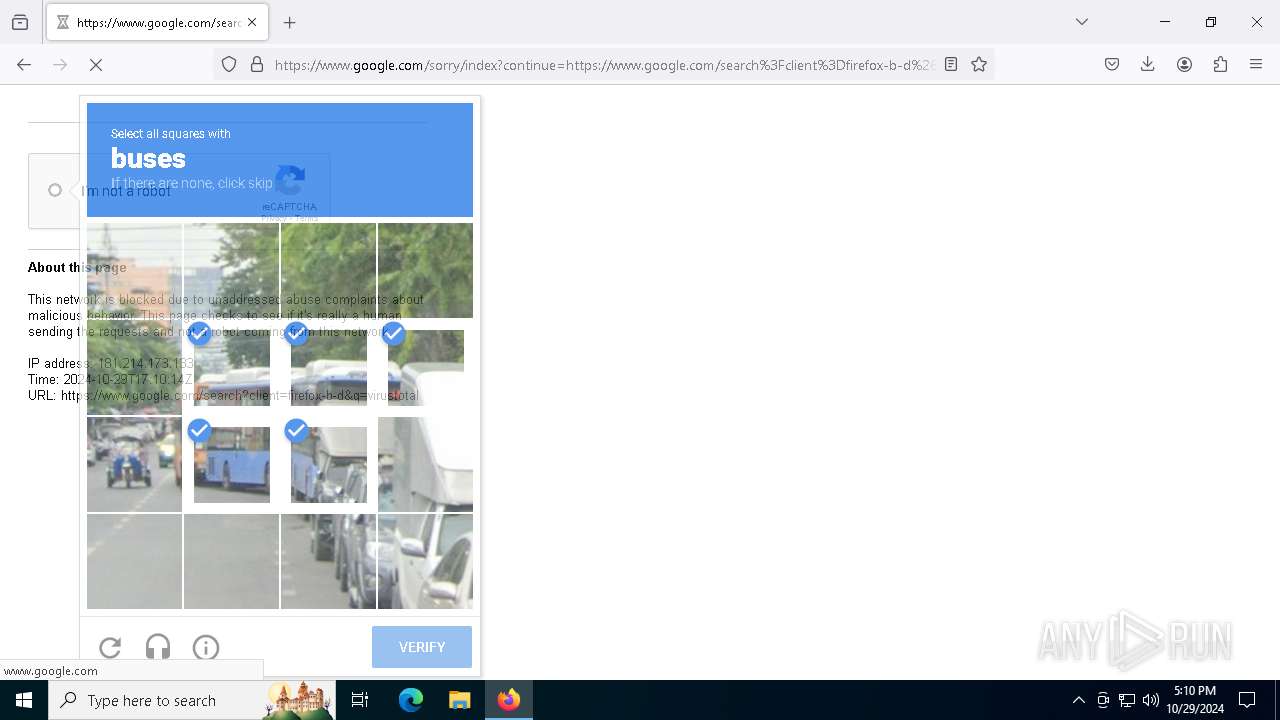Click the address bar URL

pyautogui.click(x=605, y=65)
